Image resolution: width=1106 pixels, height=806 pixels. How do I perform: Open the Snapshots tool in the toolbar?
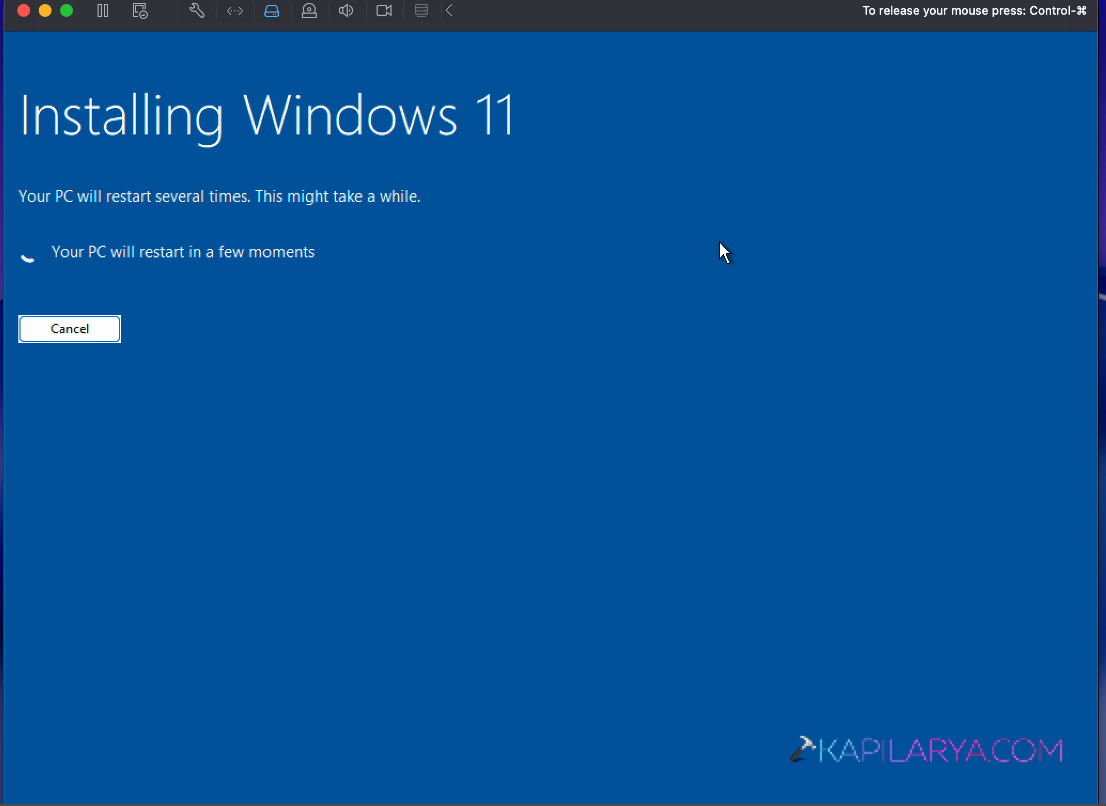pyautogui.click(x=140, y=11)
